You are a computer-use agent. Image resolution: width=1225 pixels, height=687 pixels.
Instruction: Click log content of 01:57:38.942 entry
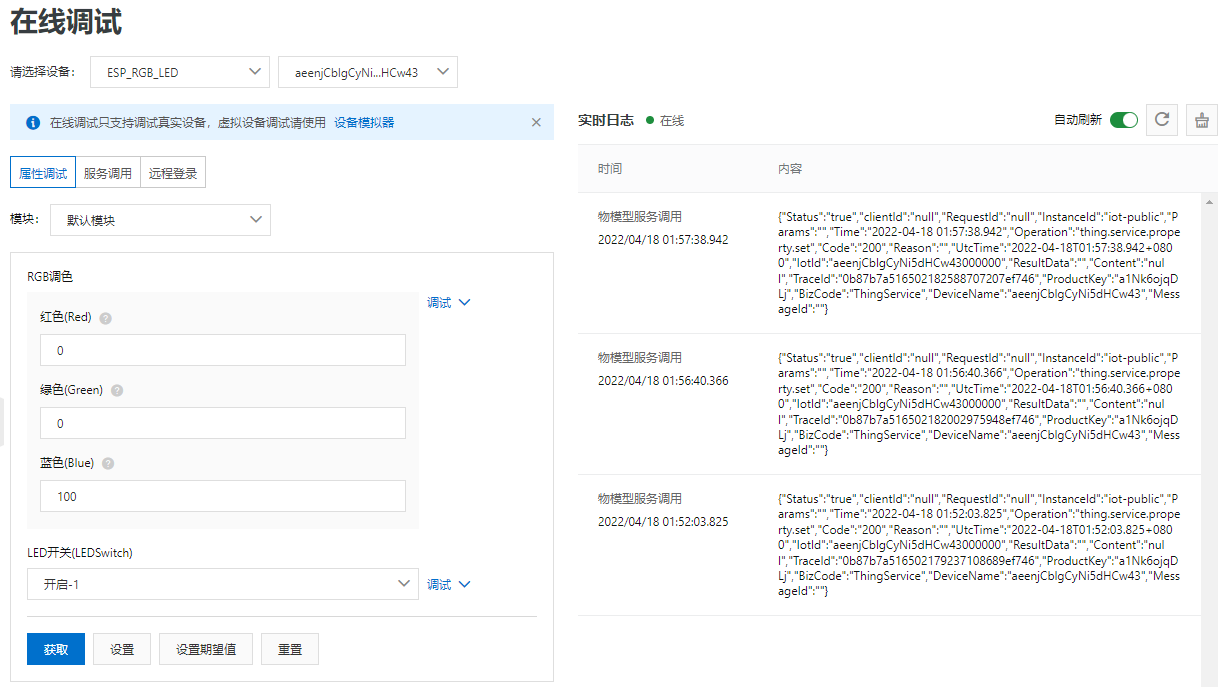tap(979, 263)
